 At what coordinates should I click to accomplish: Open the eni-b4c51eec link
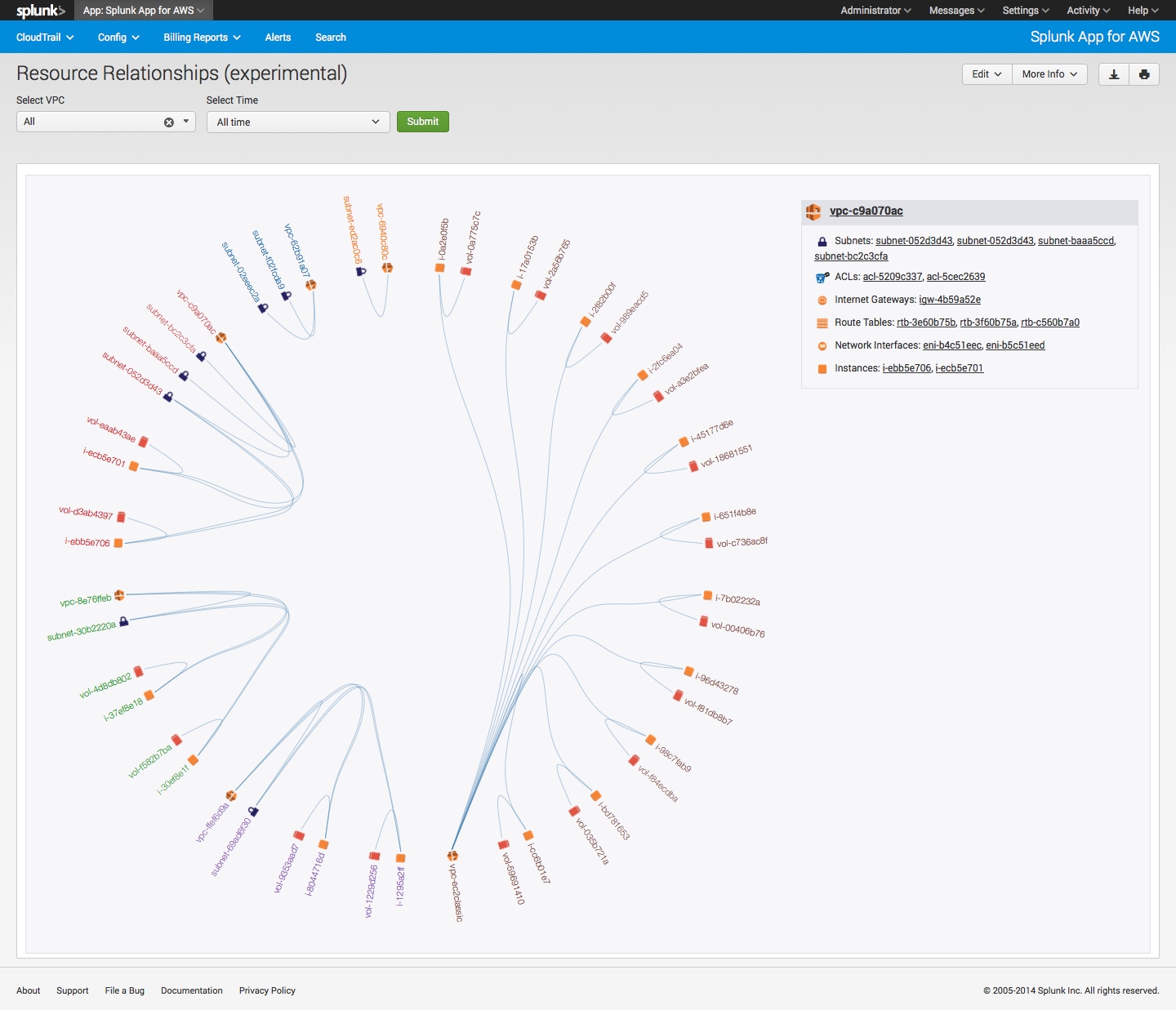(952, 345)
